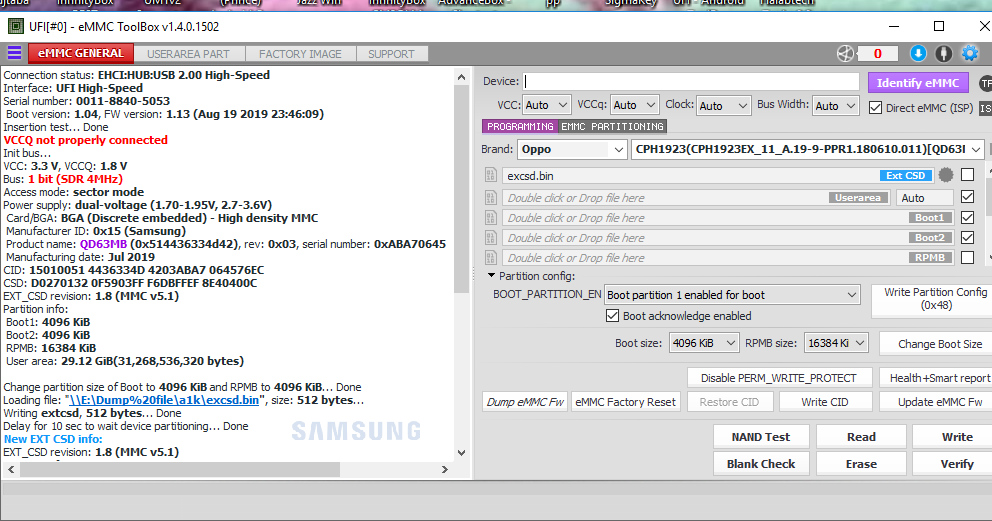Select the EMMC PARTITIONING sub-tab

(x=612, y=126)
